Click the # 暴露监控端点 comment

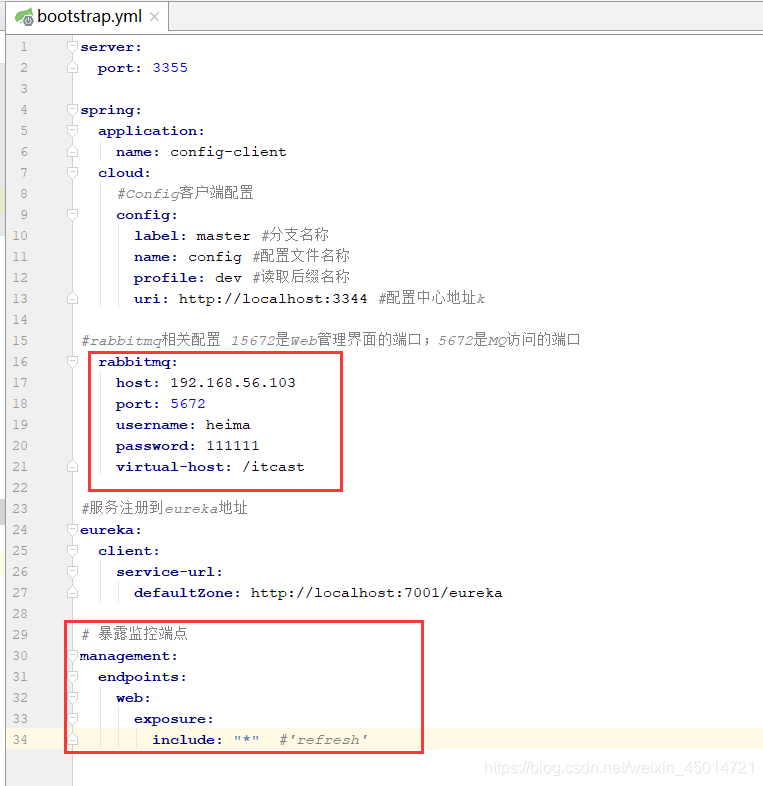(x=134, y=634)
